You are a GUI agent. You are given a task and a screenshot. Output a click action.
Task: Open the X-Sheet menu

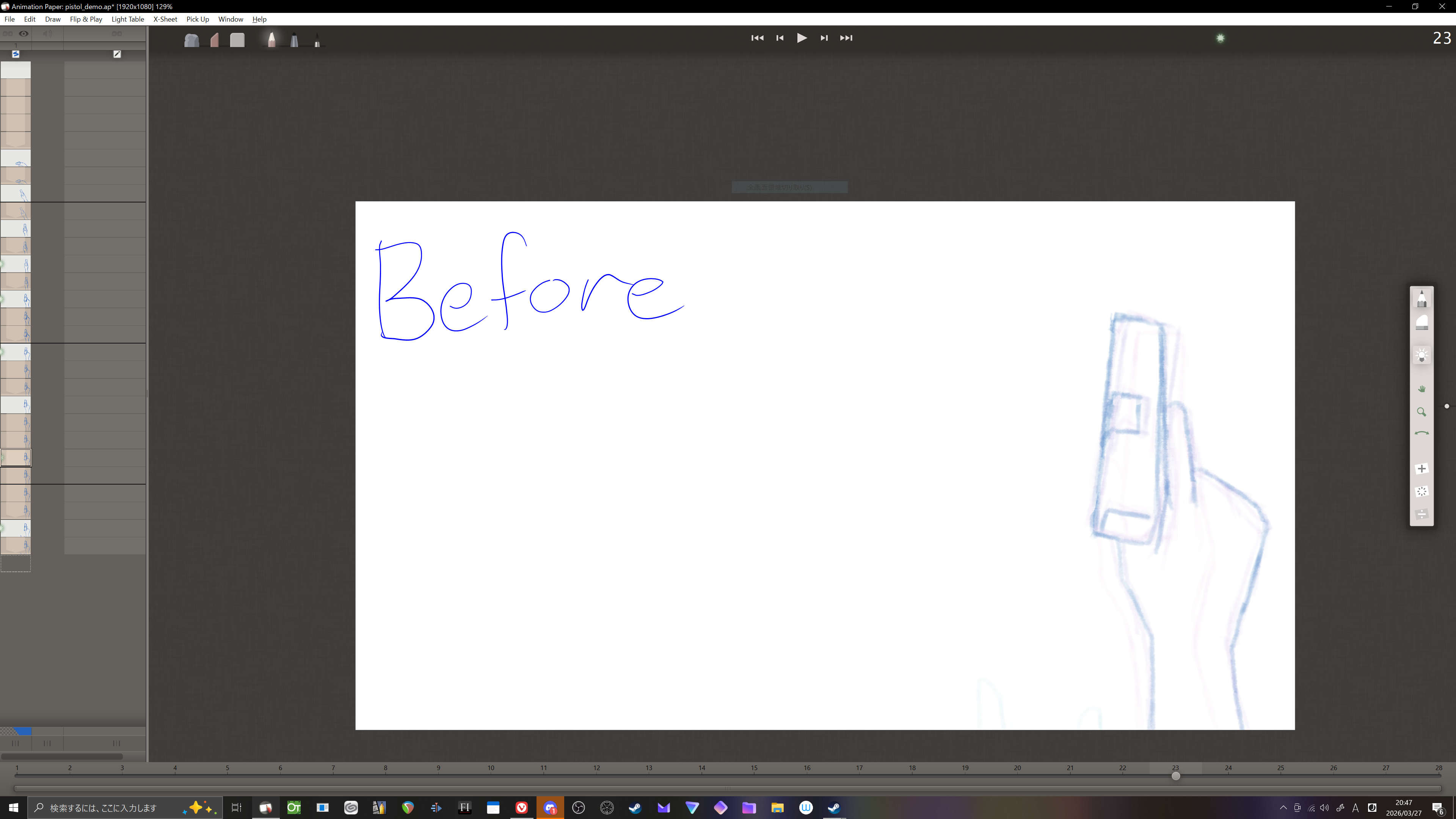tap(165, 19)
